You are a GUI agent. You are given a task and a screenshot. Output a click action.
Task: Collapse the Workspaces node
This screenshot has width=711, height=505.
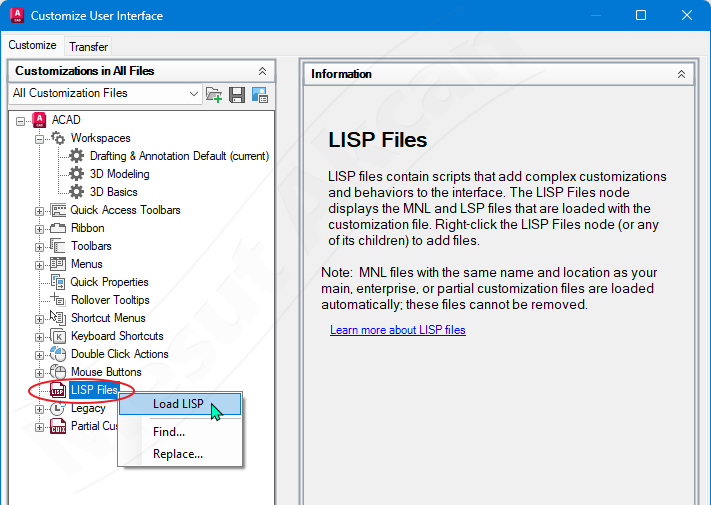tap(39, 139)
